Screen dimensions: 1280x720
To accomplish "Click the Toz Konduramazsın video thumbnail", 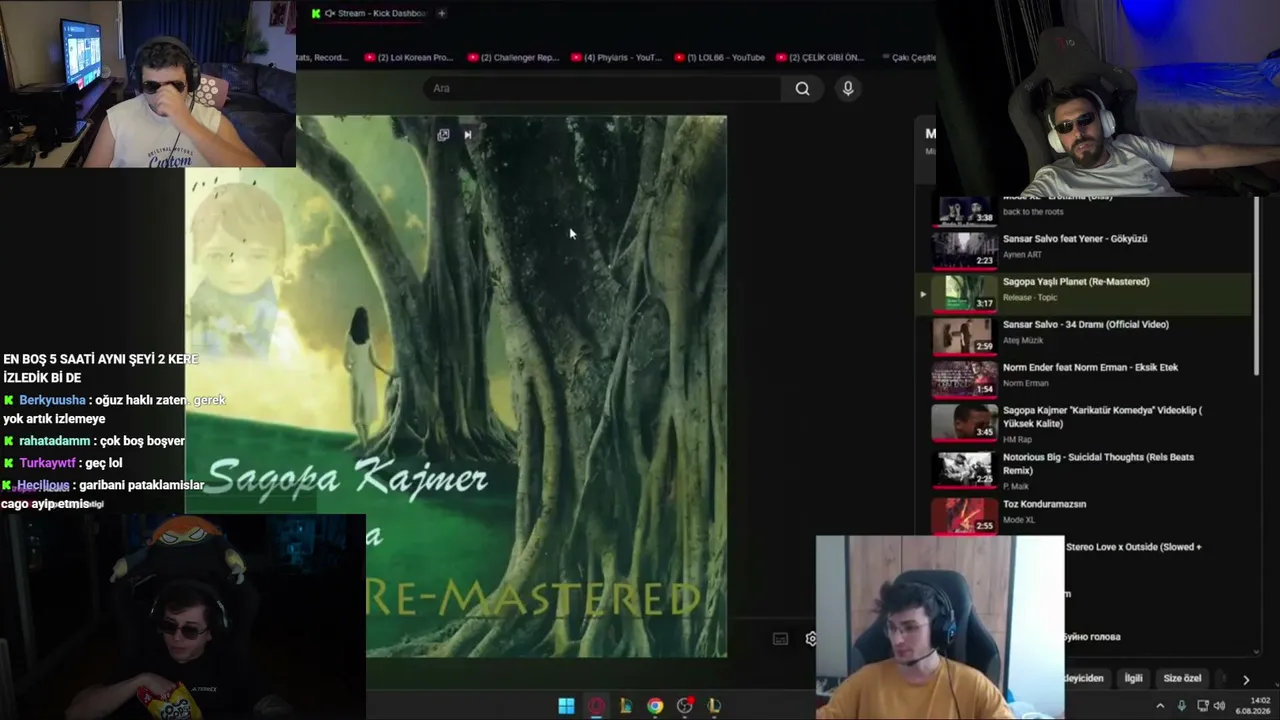I will pyautogui.click(x=965, y=515).
